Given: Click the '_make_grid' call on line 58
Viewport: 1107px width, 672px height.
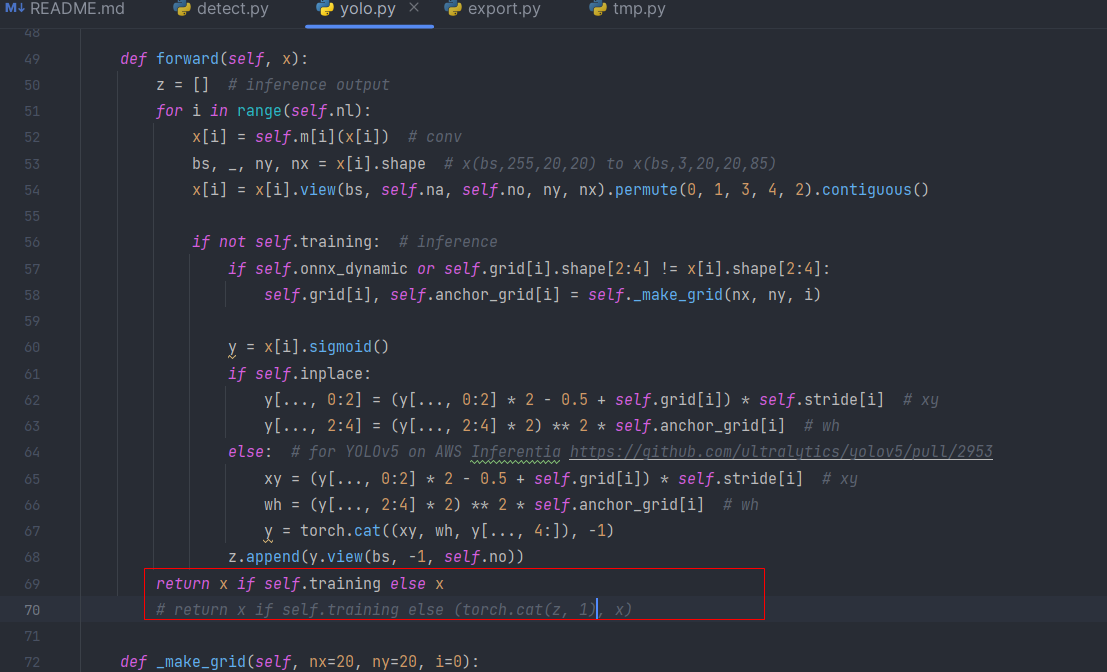Looking at the screenshot, I should coord(678,295).
